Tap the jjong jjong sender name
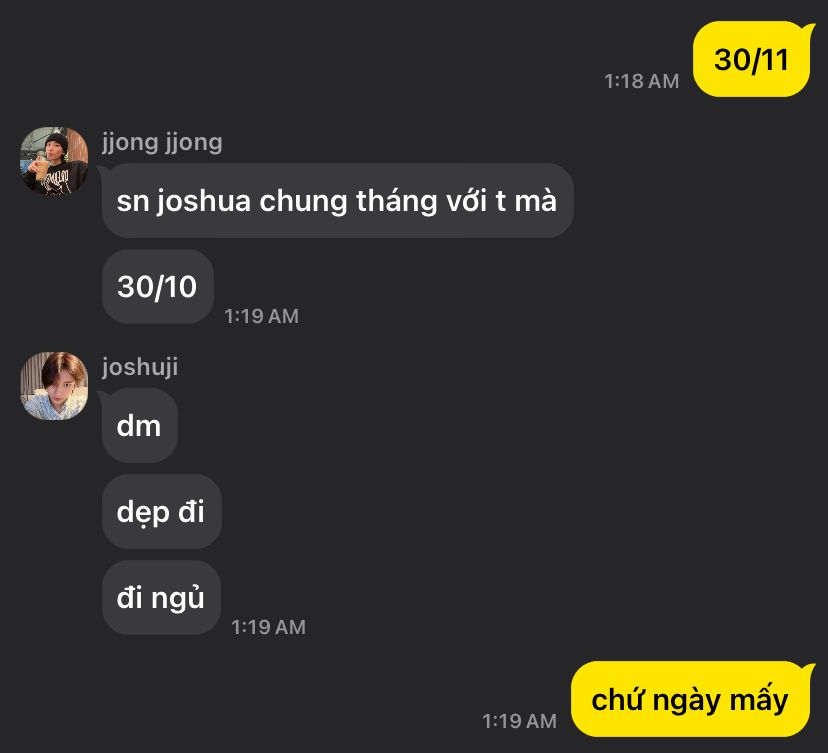Image resolution: width=828 pixels, height=753 pixels. (x=162, y=143)
